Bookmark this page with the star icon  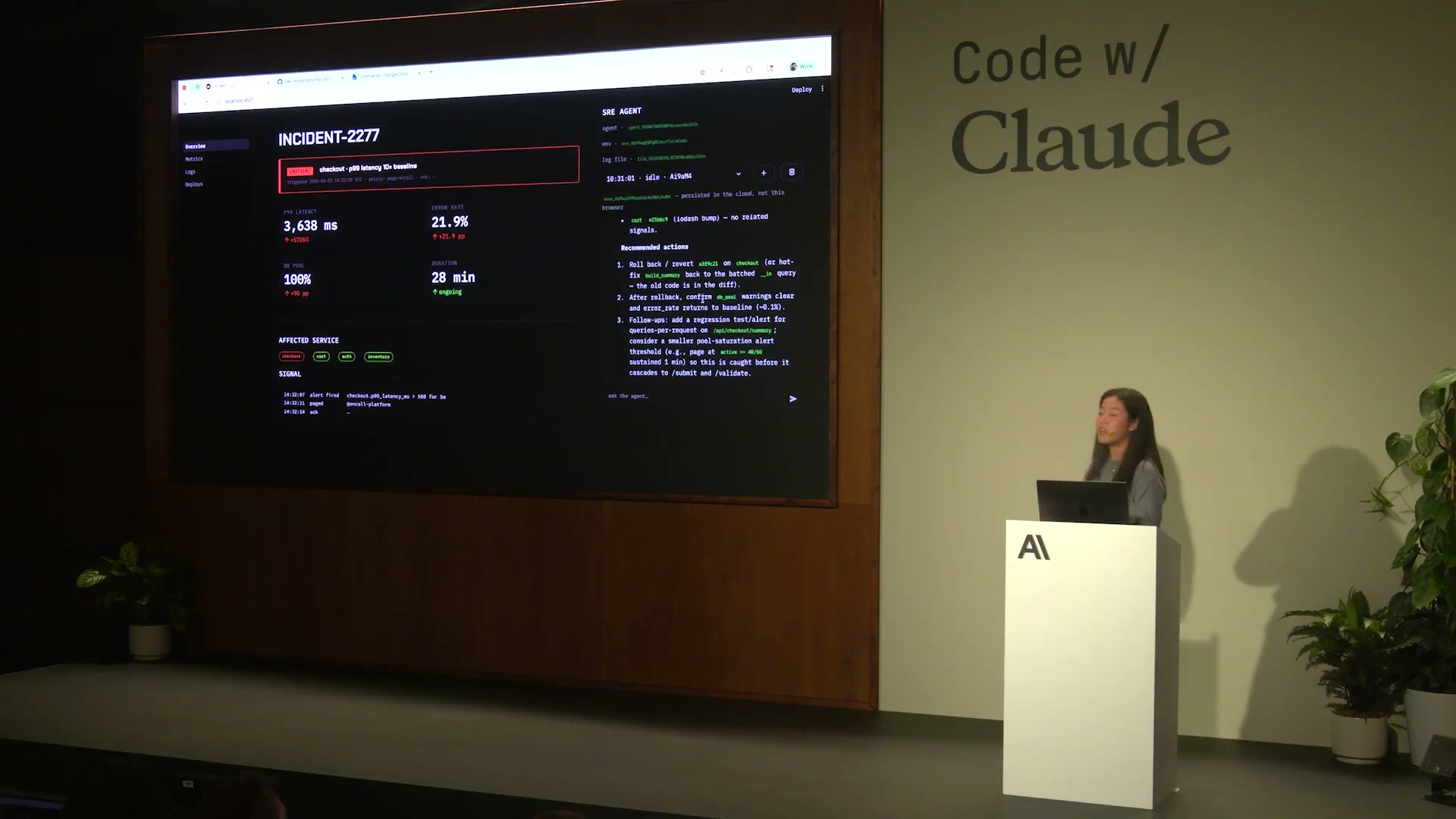coord(702,72)
